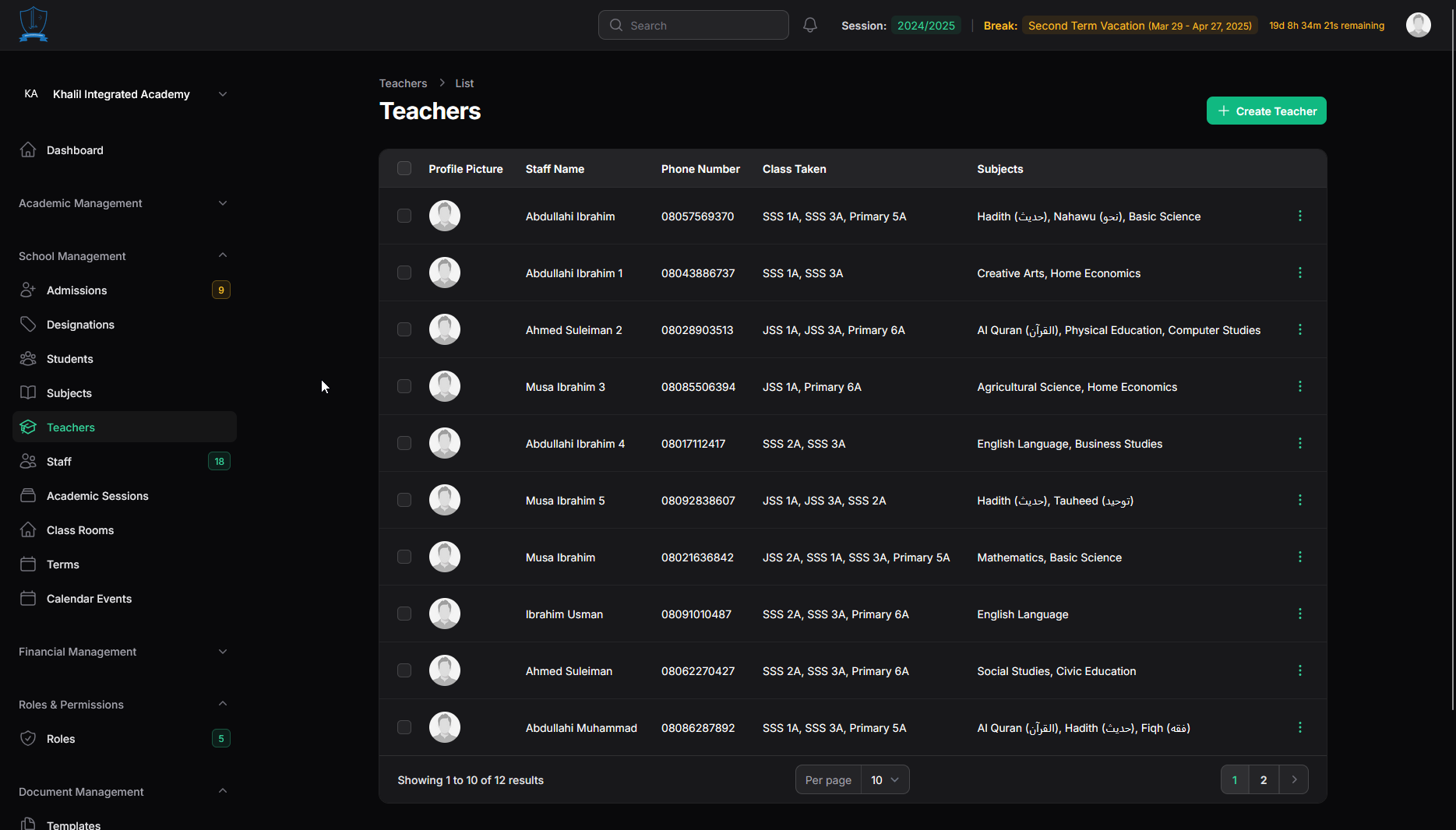Click the Designations tag icon
The image size is (1456, 830).
pyautogui.click(x=28, y=324)
